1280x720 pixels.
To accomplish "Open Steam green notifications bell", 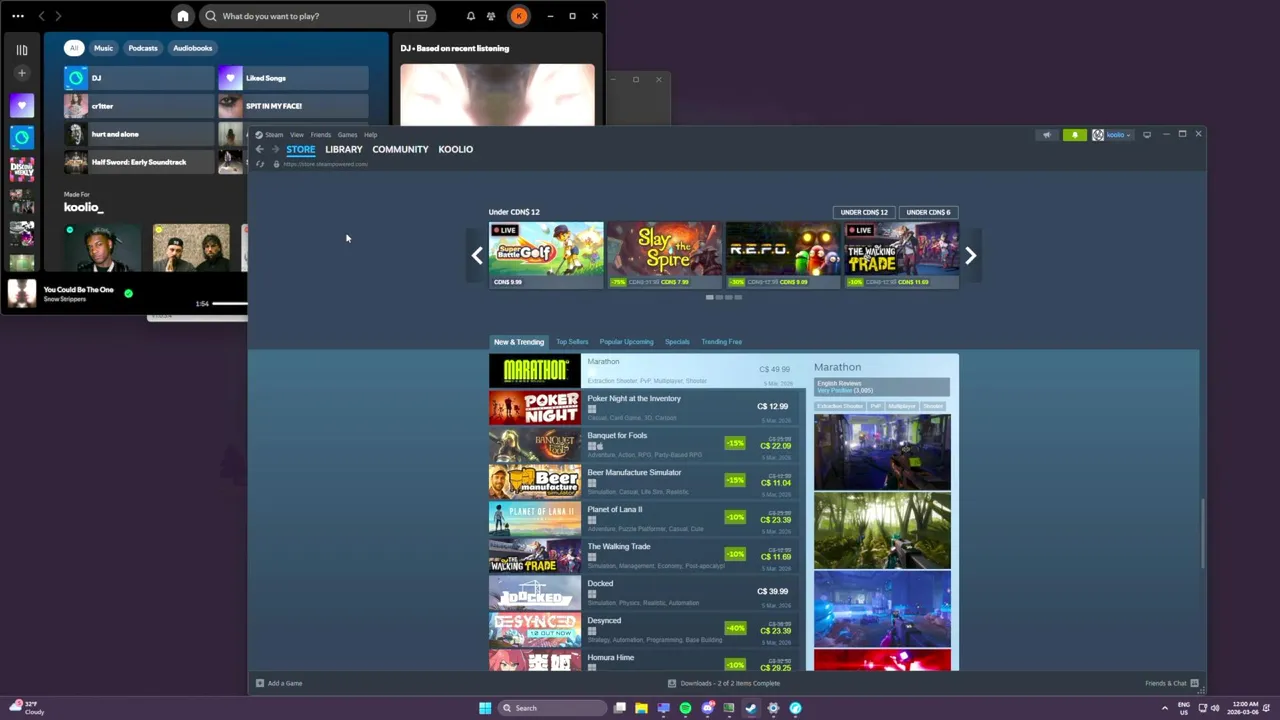I will coord(1075,135).
